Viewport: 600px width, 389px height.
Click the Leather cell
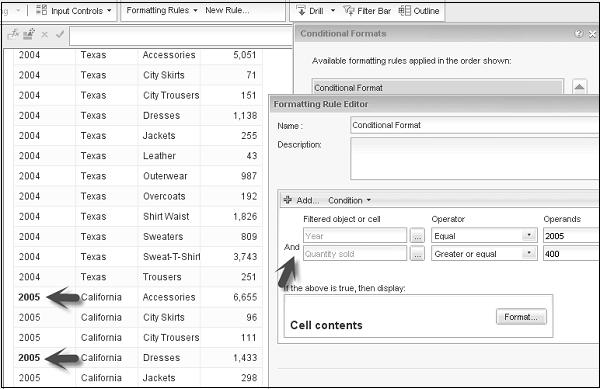point(169,156)
